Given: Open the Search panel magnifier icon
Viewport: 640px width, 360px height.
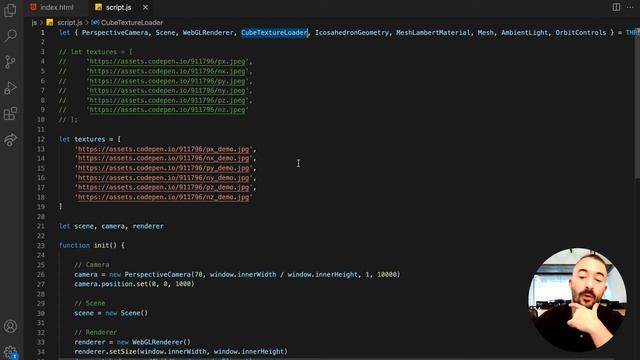Looking at the screenshot, I should (x=10, y=36).
